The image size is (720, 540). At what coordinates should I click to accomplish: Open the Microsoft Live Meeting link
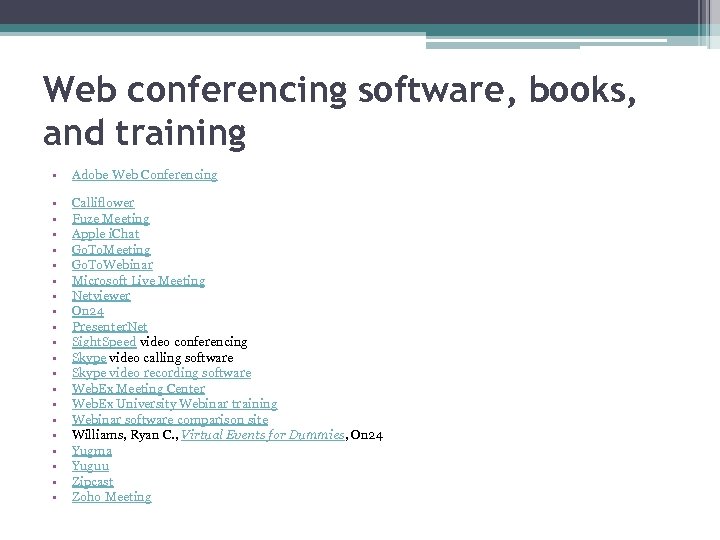138,281
